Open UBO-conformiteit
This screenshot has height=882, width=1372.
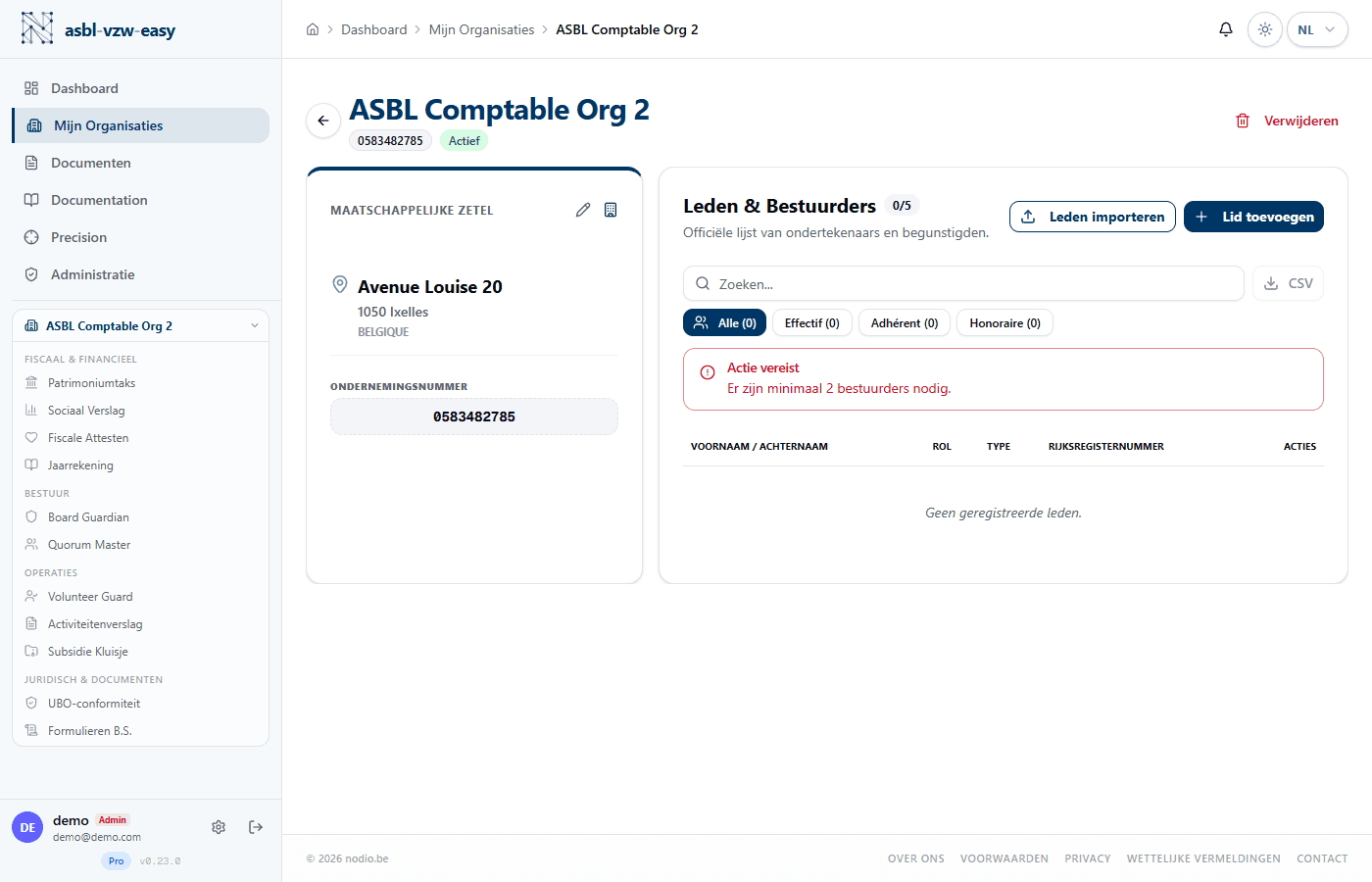click(140, 704)
